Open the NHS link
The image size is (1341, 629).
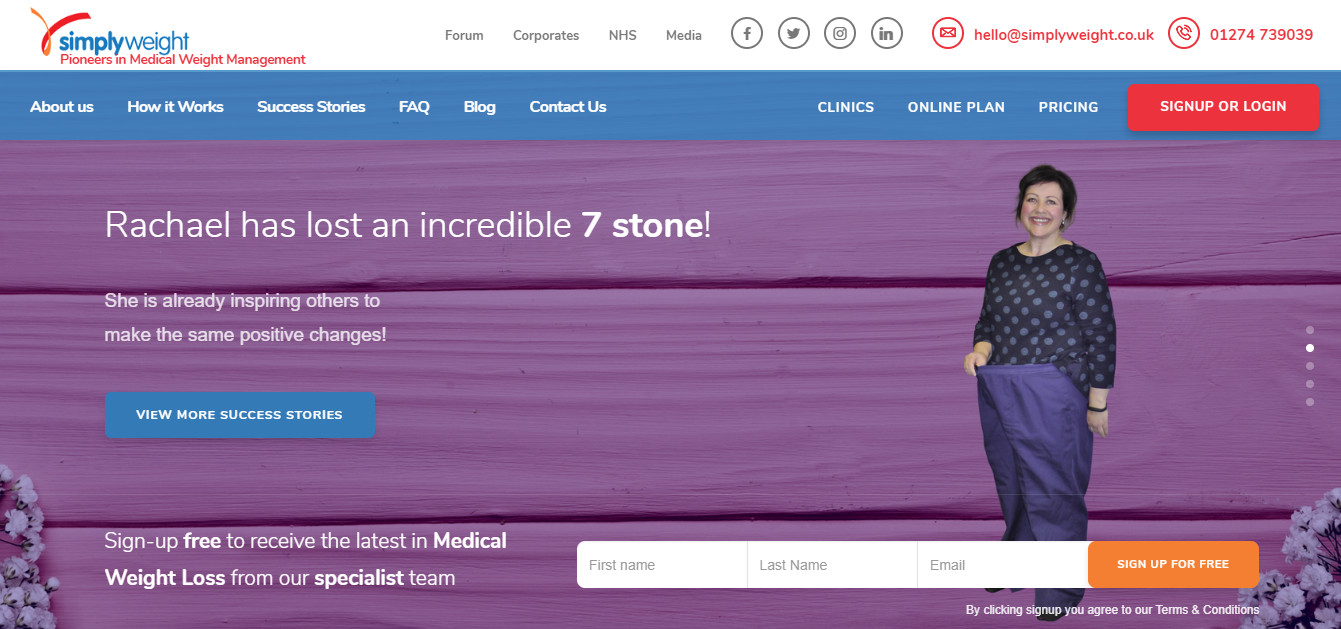click(x=622, y=35)
